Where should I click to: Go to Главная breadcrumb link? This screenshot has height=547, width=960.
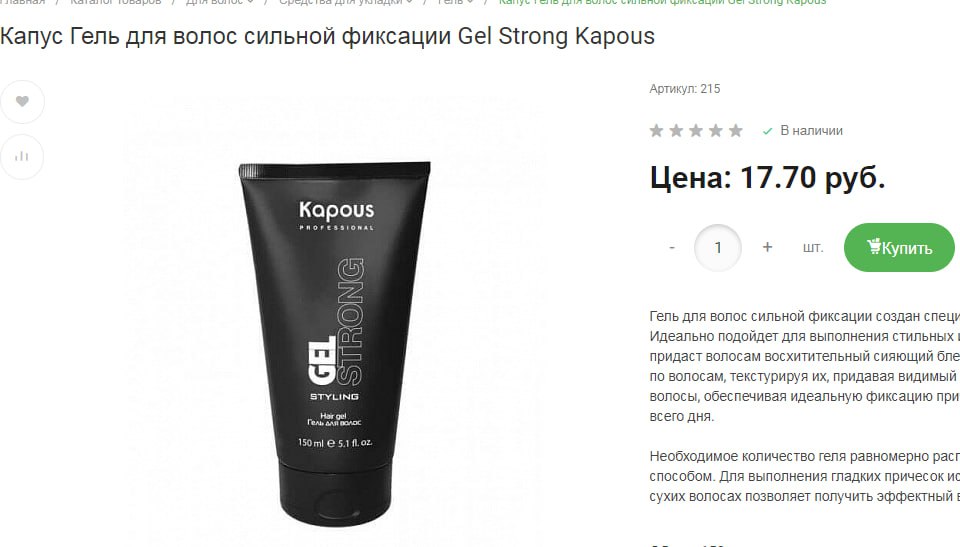point(23,2)
